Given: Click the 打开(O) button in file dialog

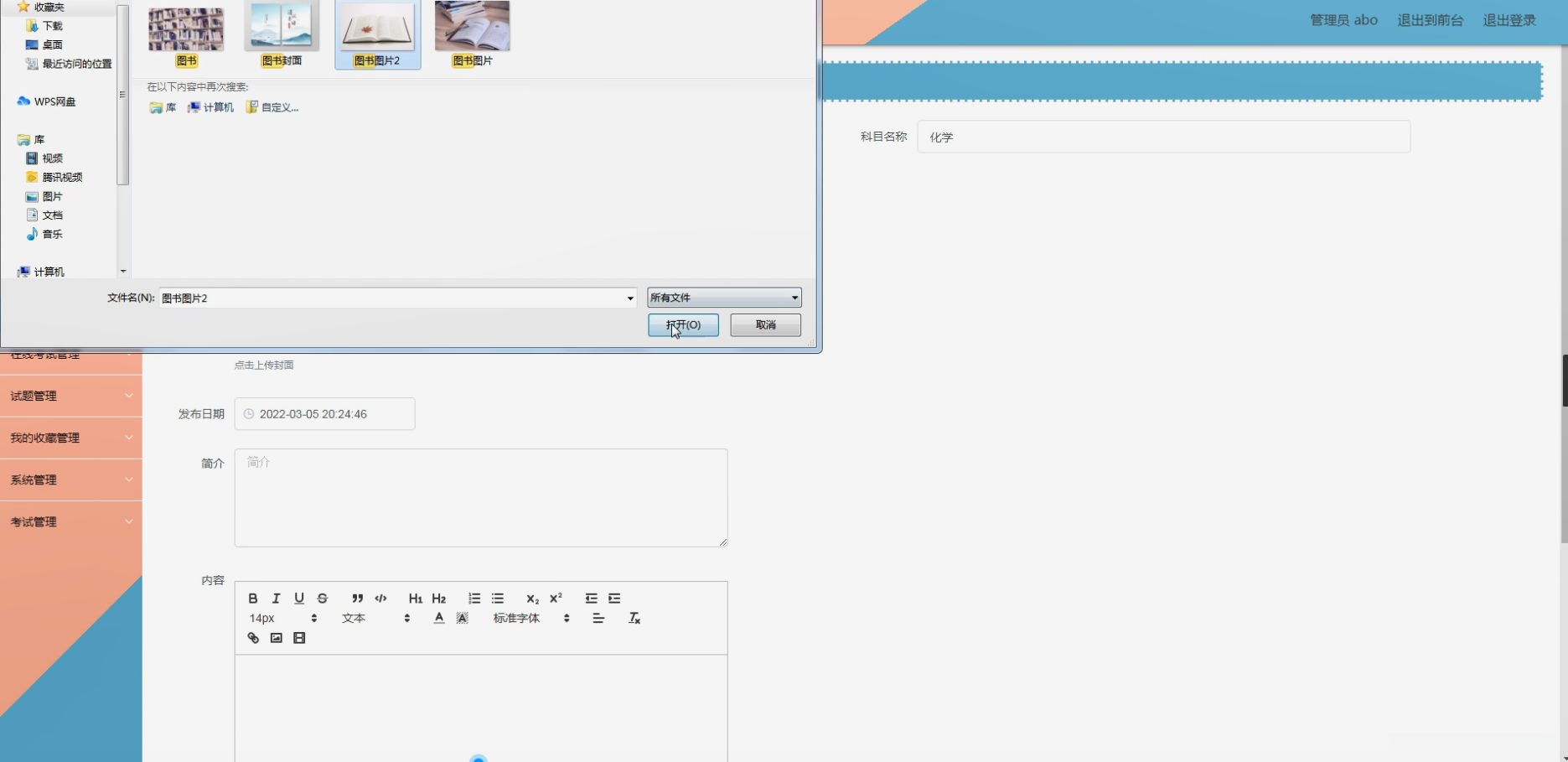Looking at the screenshot, I should pos(683,325).
